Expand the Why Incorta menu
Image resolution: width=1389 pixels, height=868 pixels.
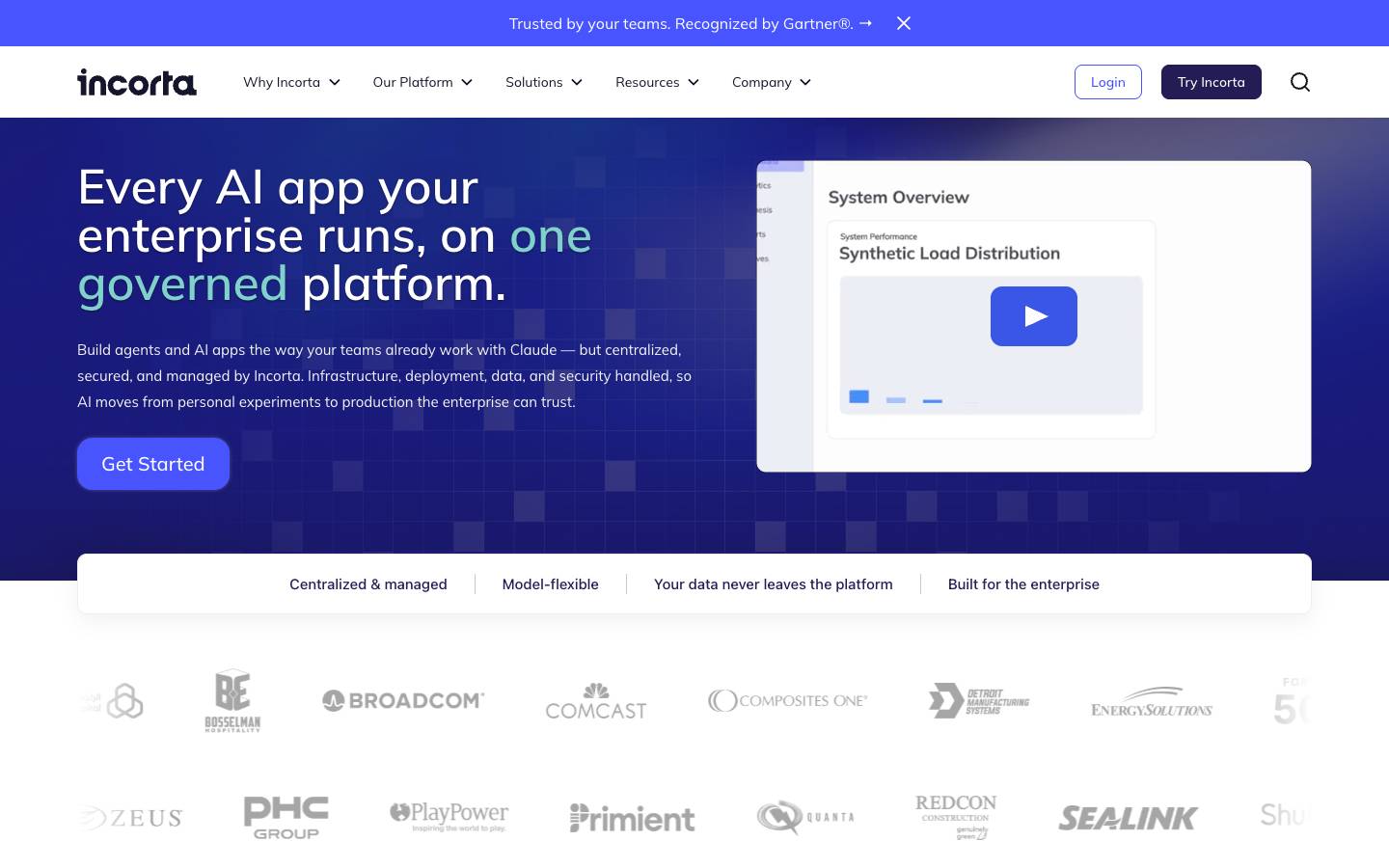click(291, 82)
